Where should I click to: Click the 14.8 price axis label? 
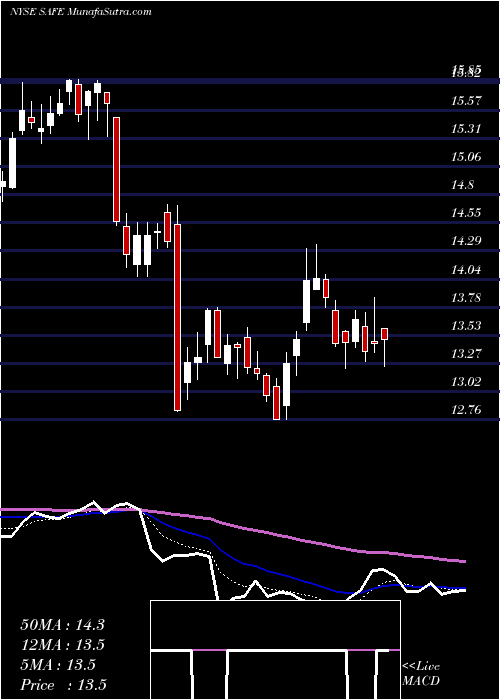tap(463, 185)
